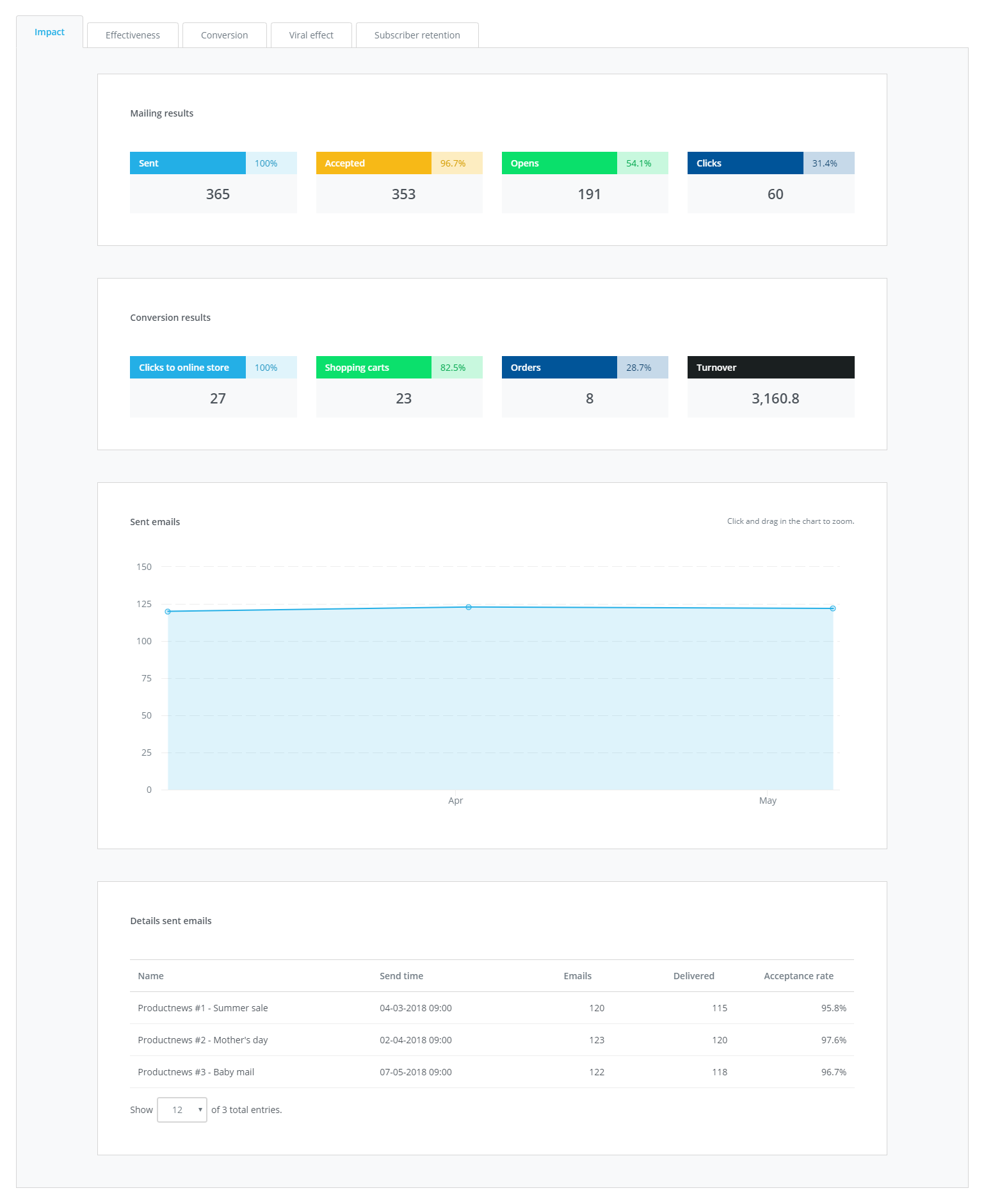Screen dimensions: 984x1204
Task: Click the April data point on chart
Action: tap(469, 607)
